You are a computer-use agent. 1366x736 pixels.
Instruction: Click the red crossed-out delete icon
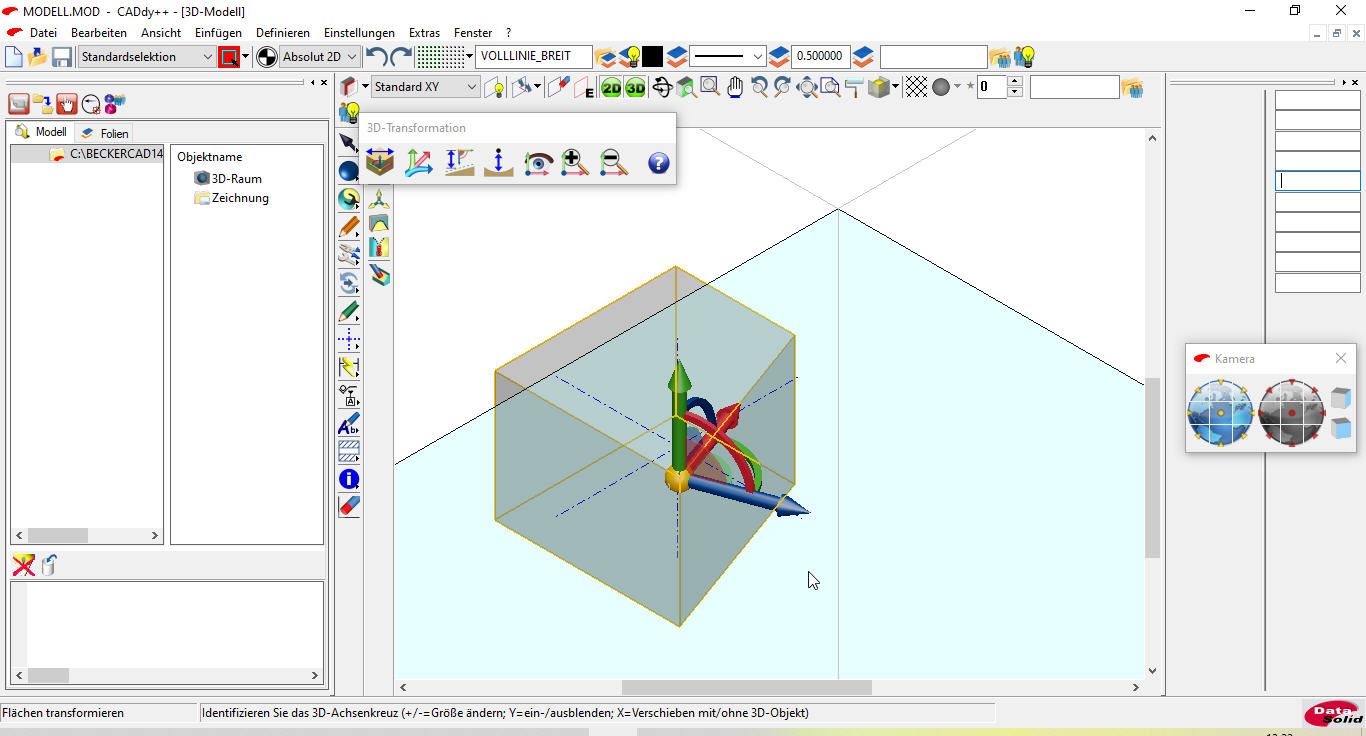click(x=23, y=566)
